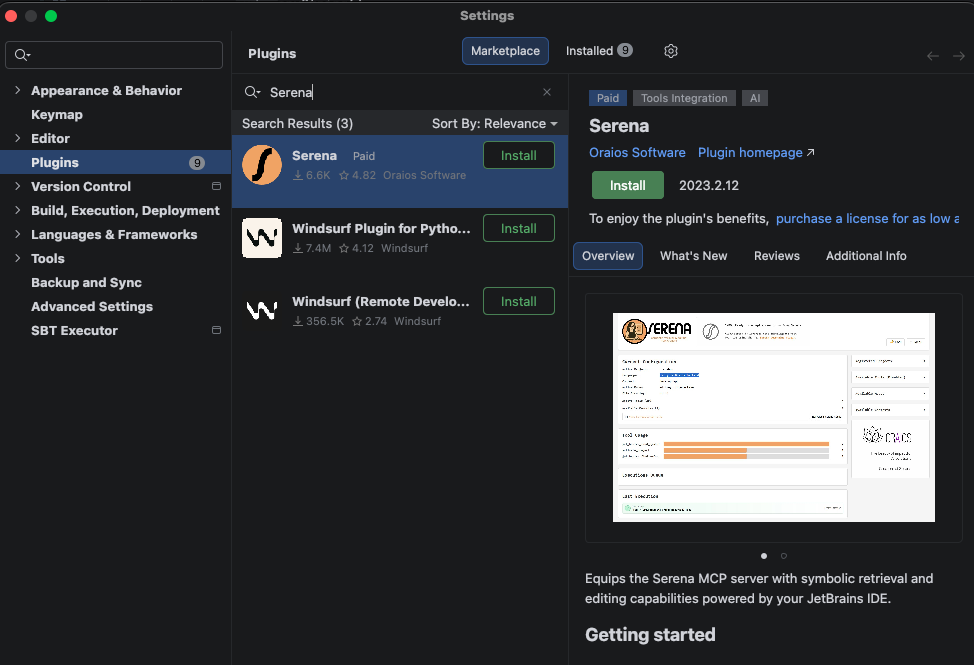Expand the Editor settings section

point(17,138)
